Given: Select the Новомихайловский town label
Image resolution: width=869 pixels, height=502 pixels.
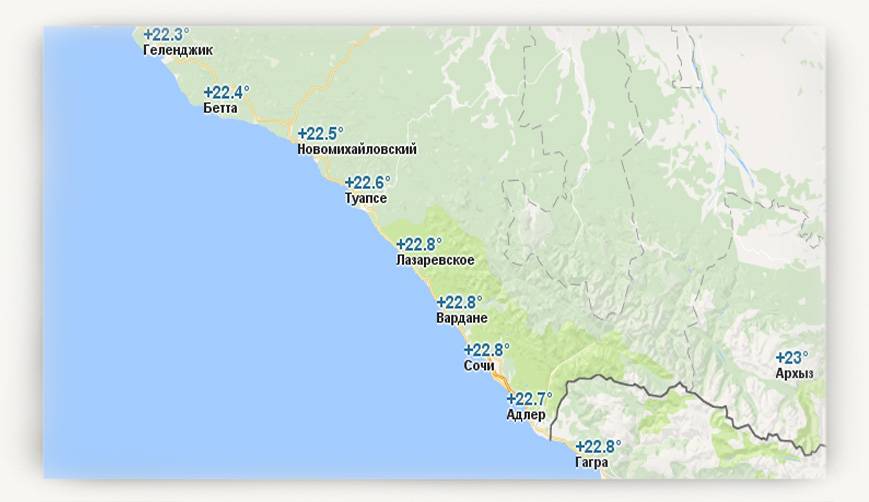Looking at the screenshot, I should coord(357,150).
